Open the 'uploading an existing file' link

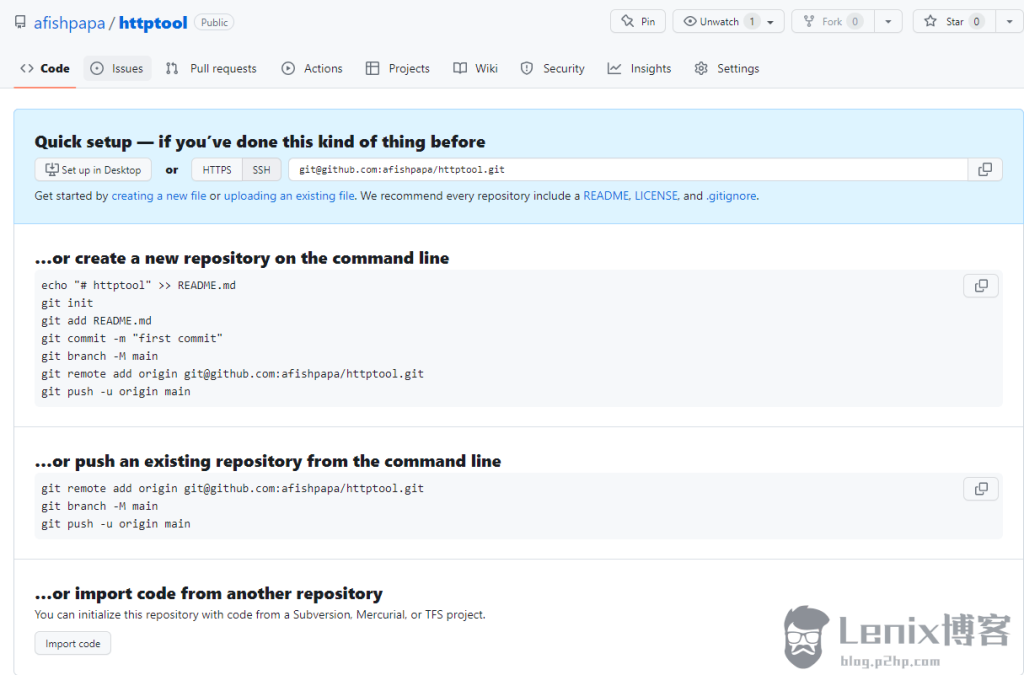pos(289,196)
